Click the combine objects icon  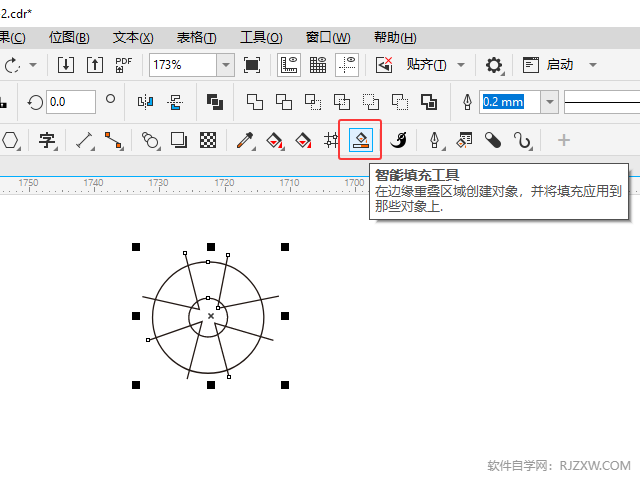coord(215,102)
